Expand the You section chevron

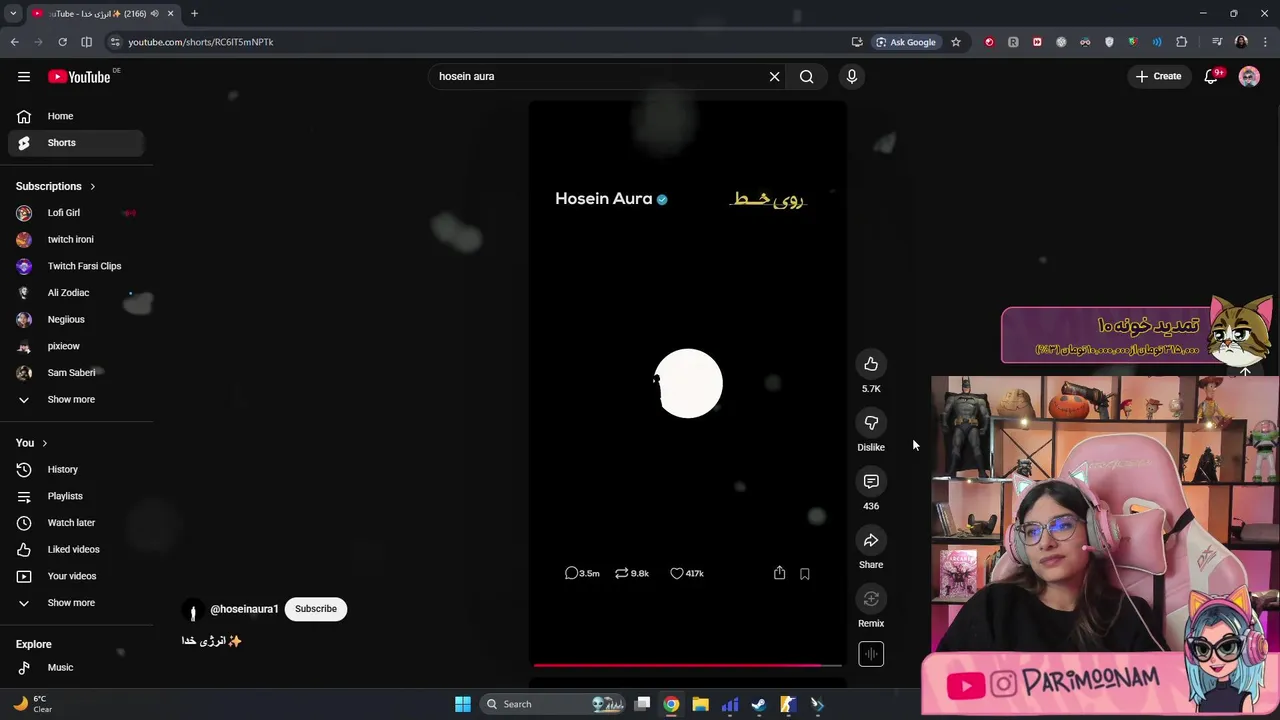pos(44,443)
